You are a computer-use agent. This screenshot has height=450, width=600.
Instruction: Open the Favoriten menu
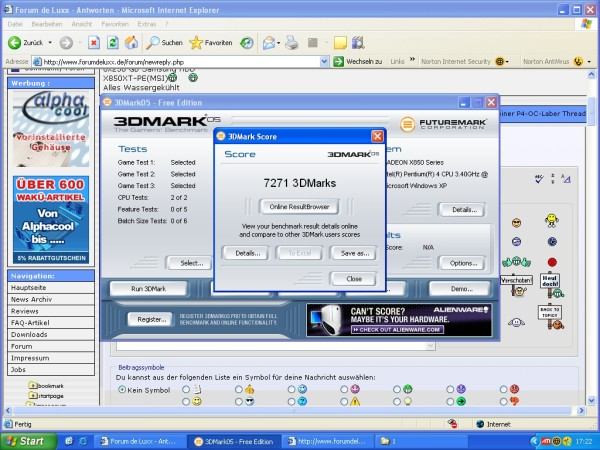(115, 24)
